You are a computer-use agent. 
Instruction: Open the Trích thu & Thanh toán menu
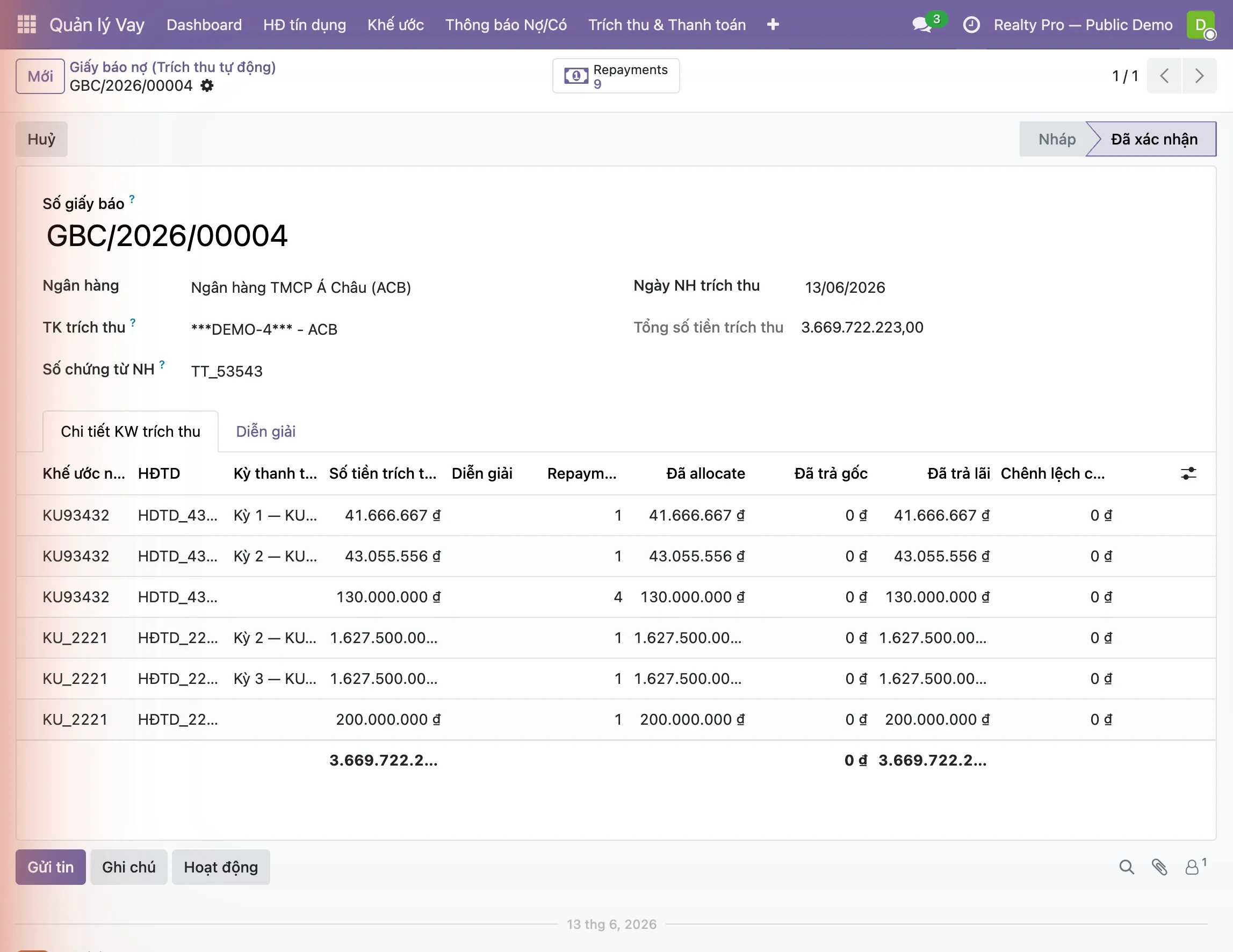pos(667,25)
